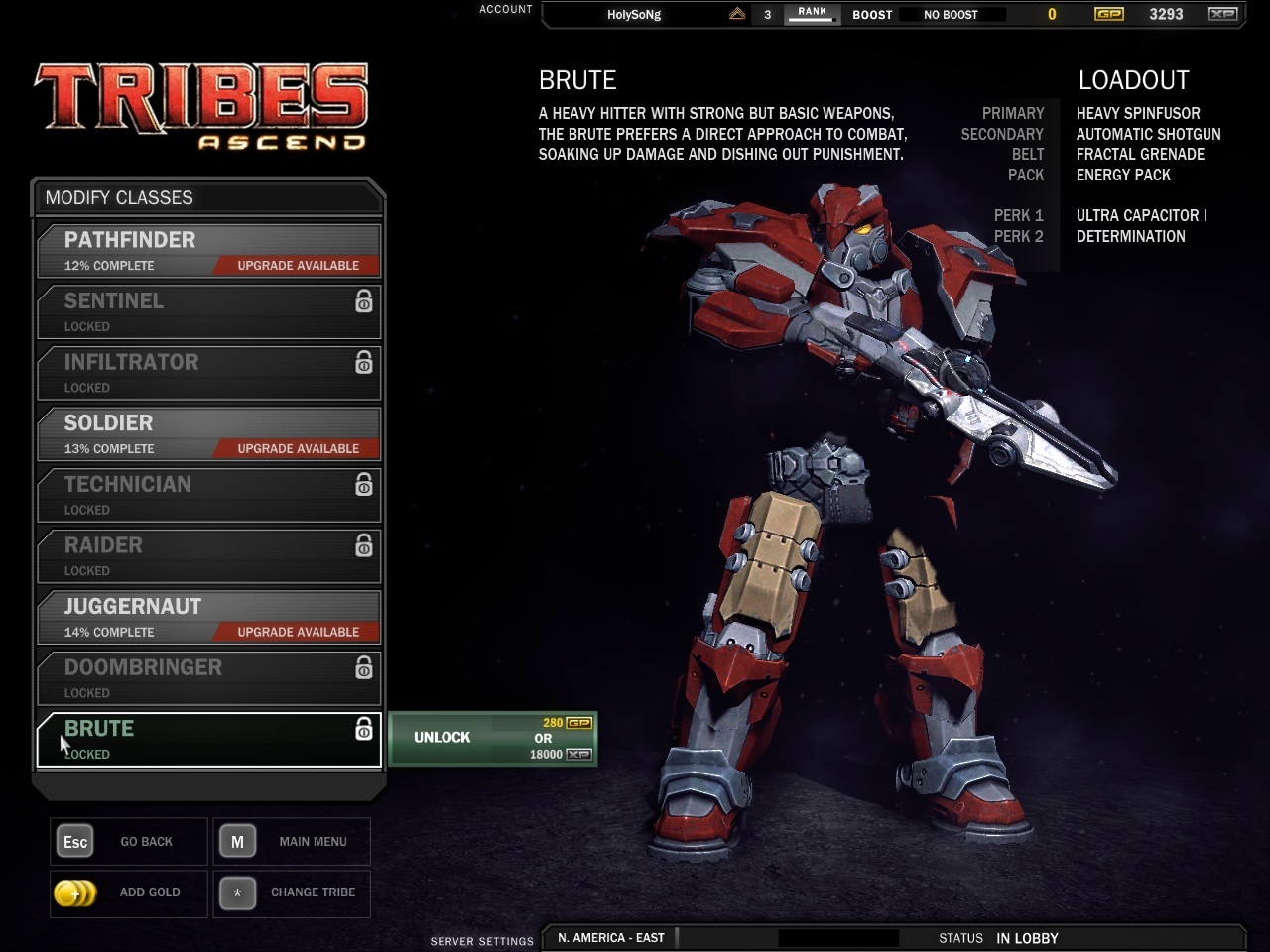Click the rank chevron icon beside username
Viewport: 1270px width, 952px height.
(x=737, y=14)
